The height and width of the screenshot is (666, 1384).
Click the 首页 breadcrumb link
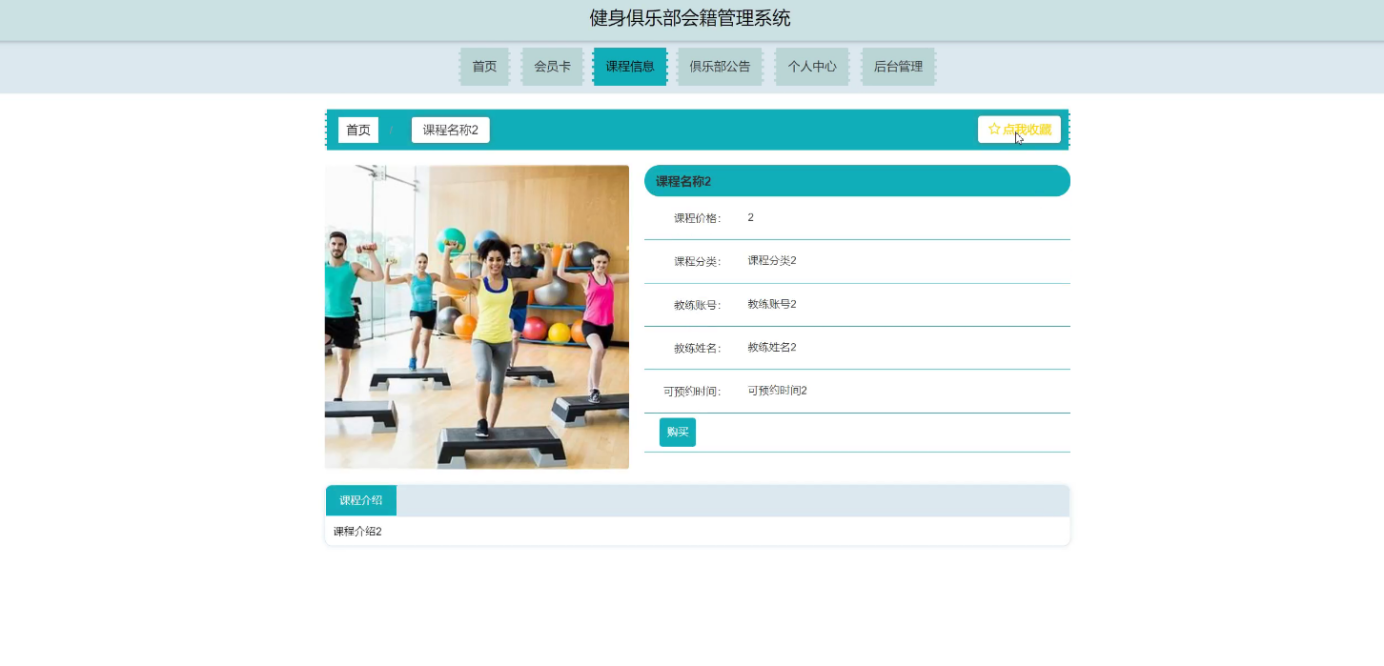(x=358, y=130)
